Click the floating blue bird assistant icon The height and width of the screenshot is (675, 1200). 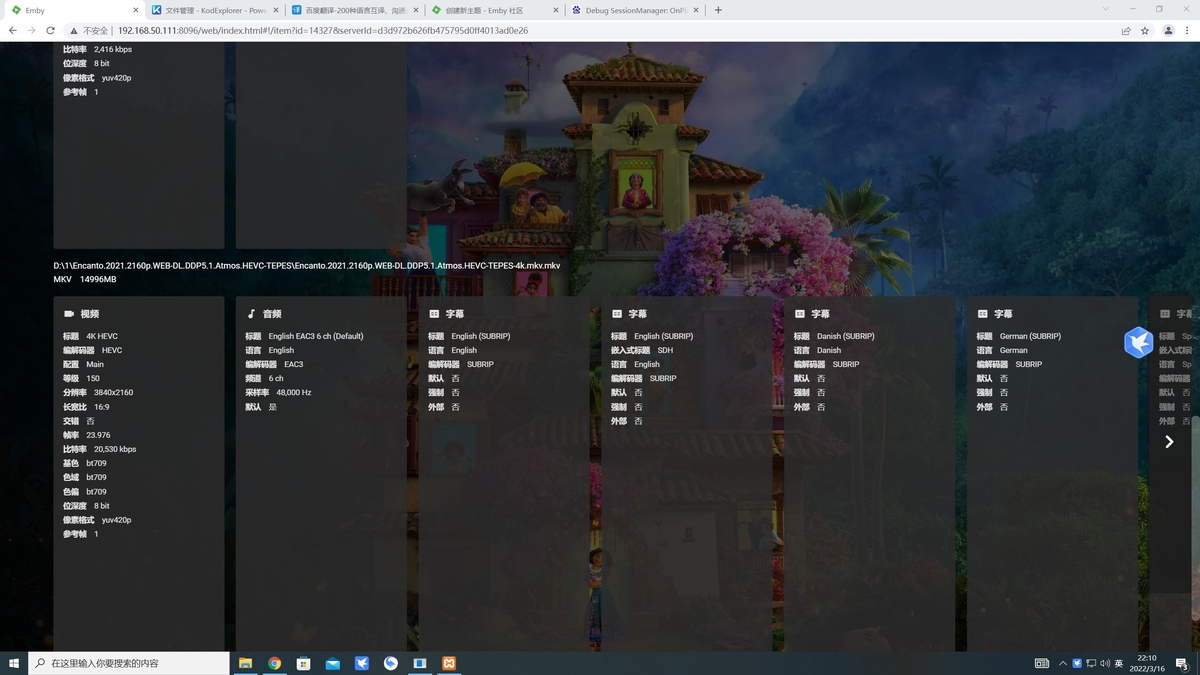1139,342
